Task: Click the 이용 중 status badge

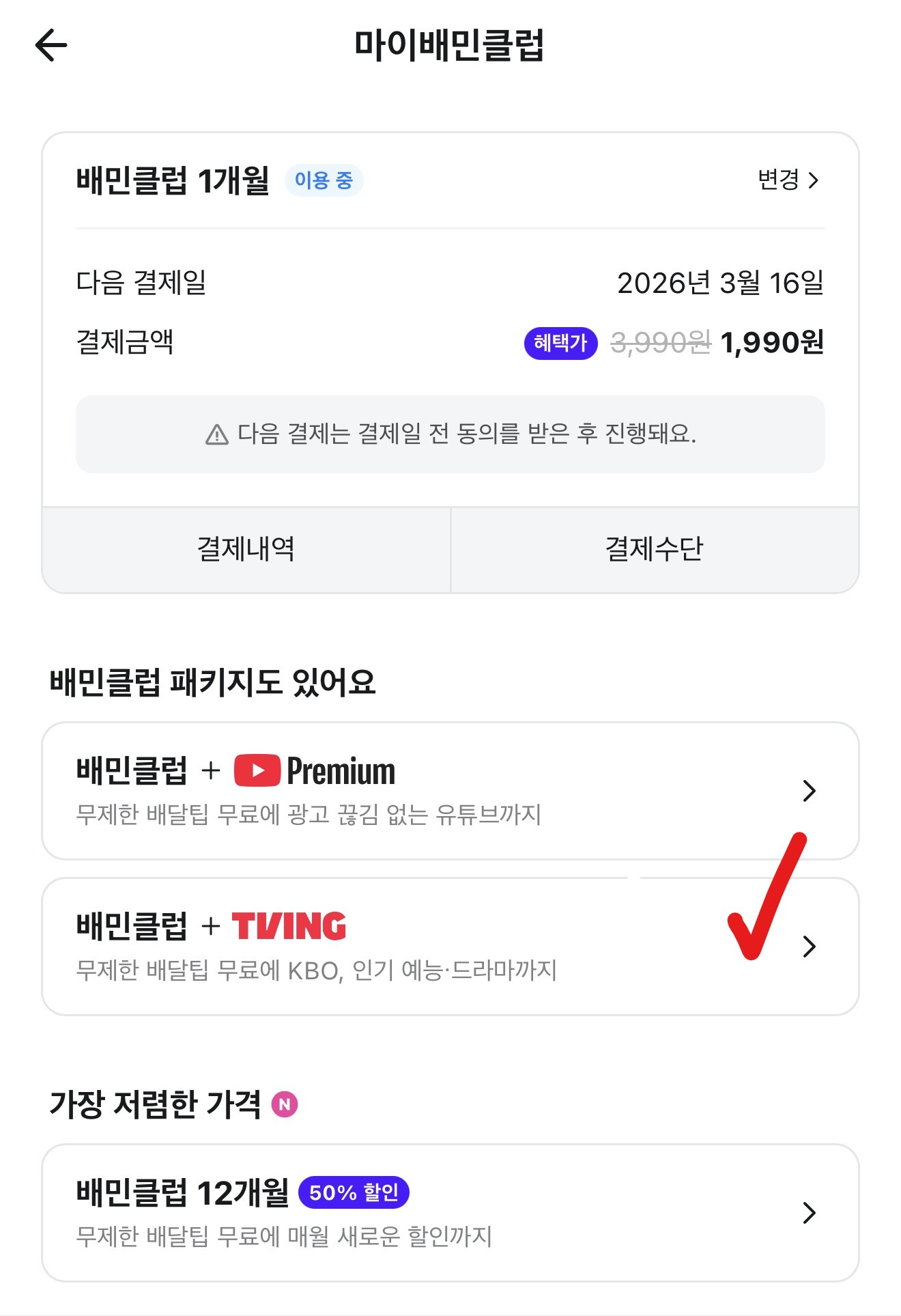Action: pos(324,180)
